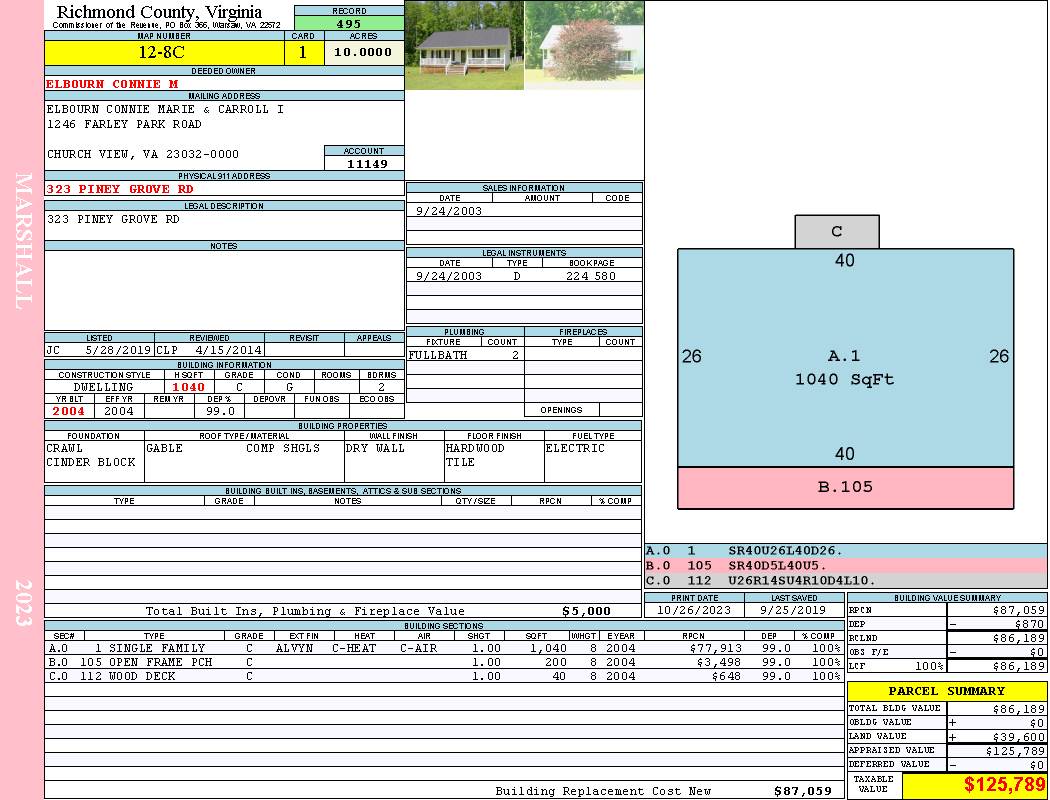This screenshot has width=1050, height=800.
Task: Select sales date 9/24/2003 under Sales Information
Action: click(x=449, y=210)
